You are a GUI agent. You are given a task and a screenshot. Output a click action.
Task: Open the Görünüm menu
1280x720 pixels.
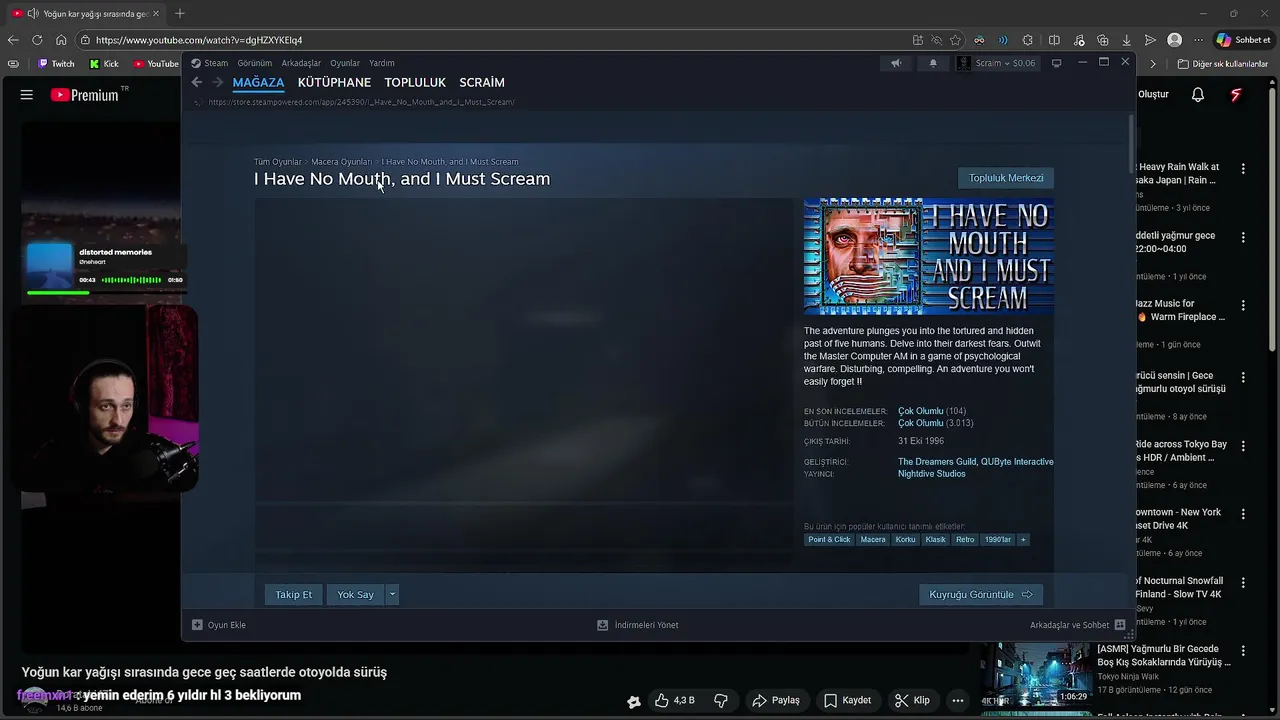pos(254,63)
